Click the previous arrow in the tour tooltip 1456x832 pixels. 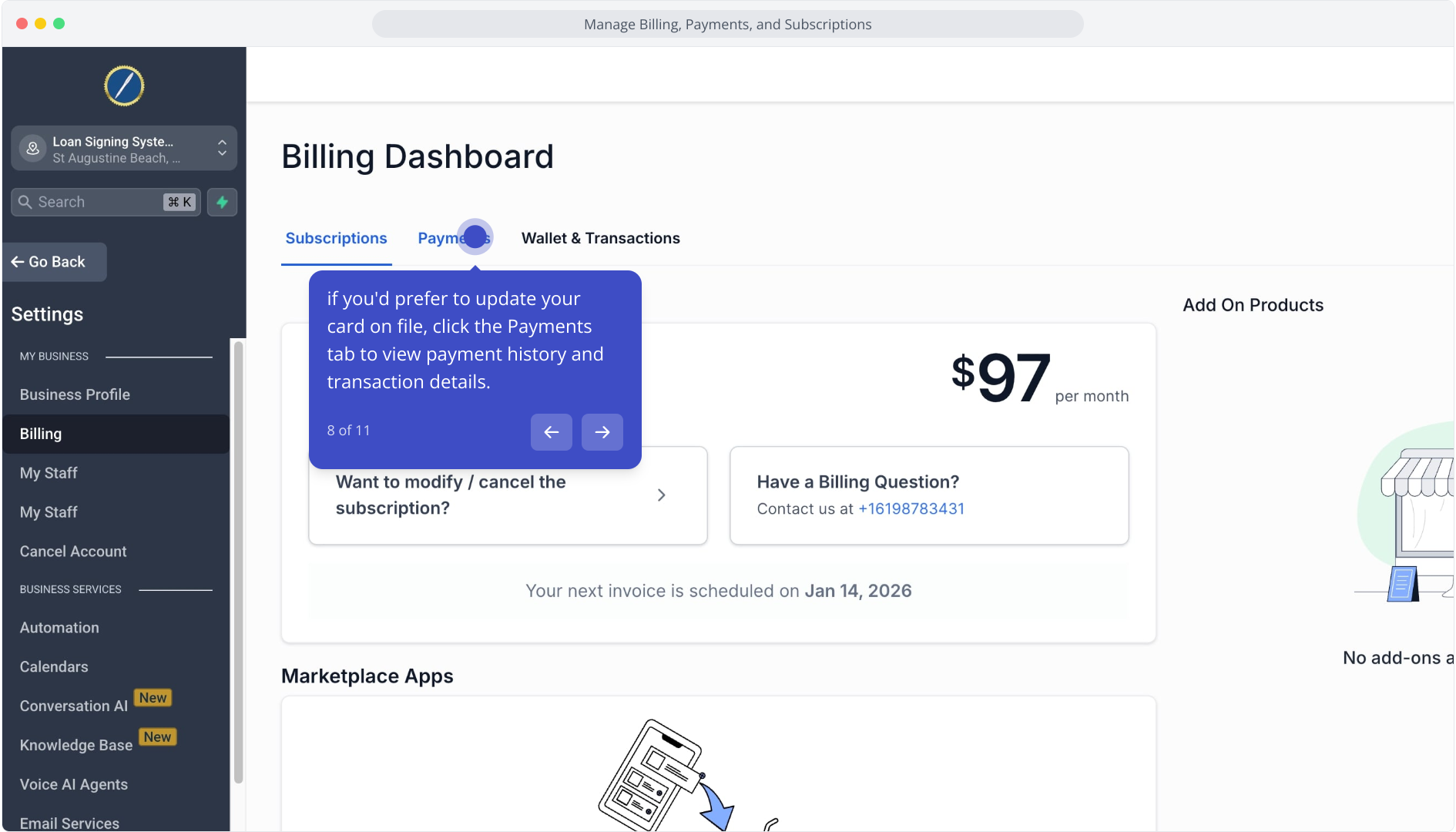pos(551,432)
